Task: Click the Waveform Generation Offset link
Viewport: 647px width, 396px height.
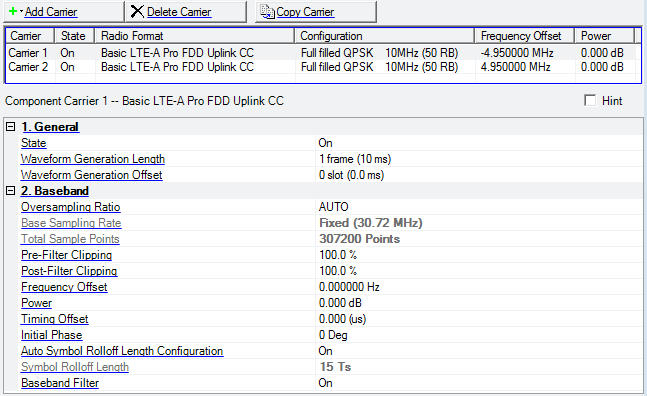Action: pos(92,175)
